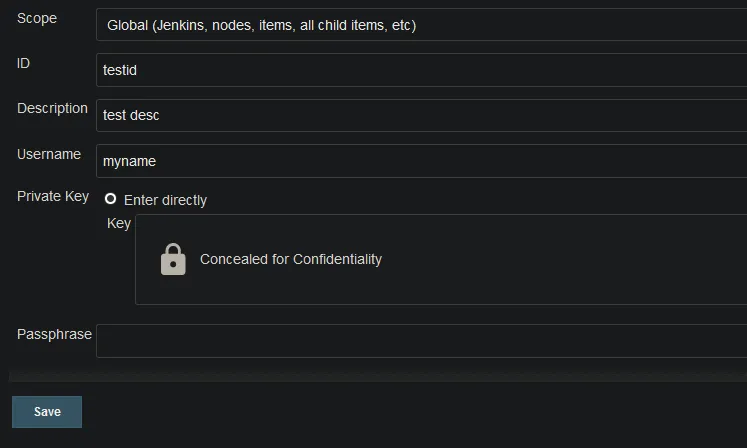Focus the Passphrase input field
This screenshot has height=448, width=747.
tap(422, 340)
